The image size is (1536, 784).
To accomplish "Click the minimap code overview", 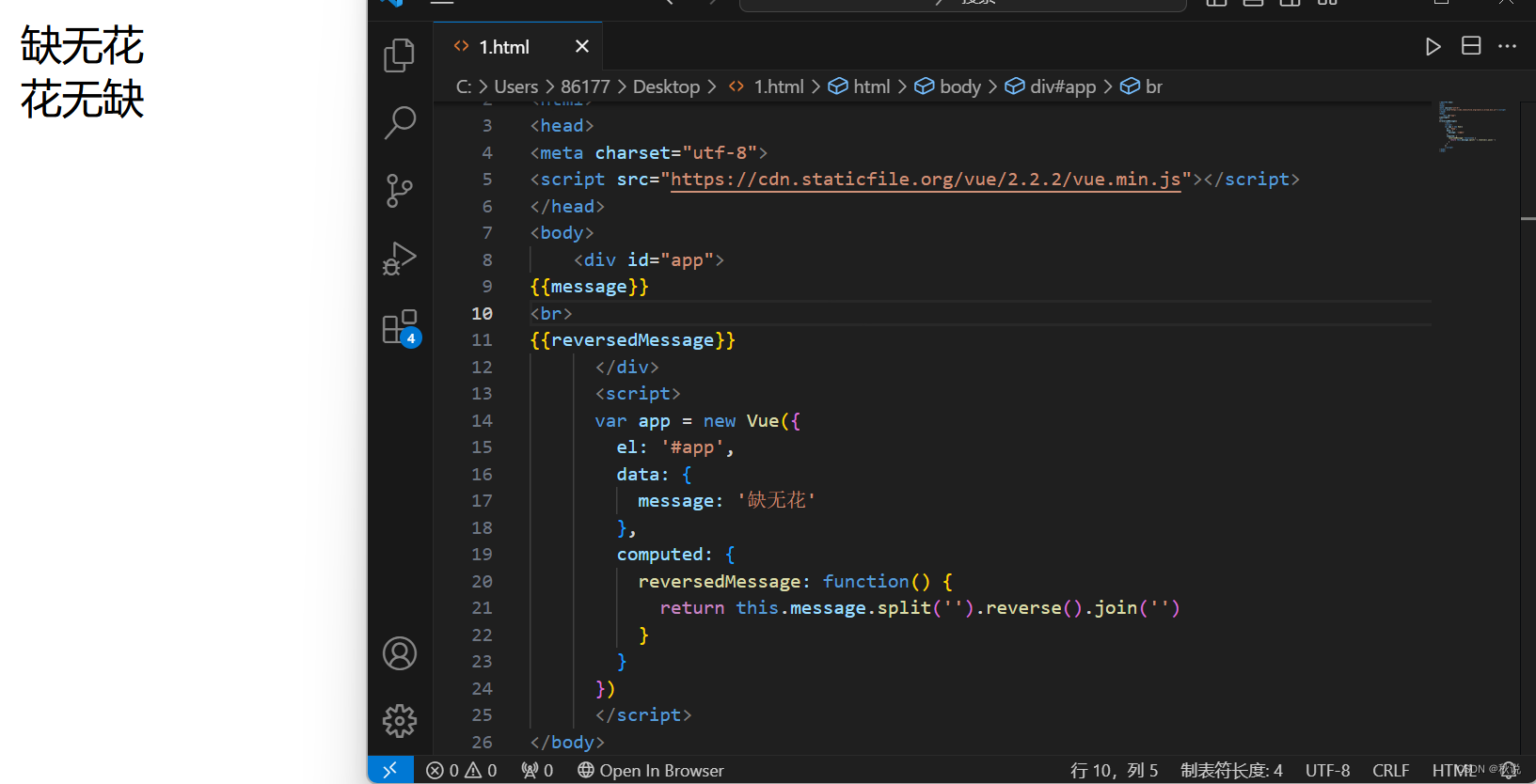I will tap(1472, 127).
